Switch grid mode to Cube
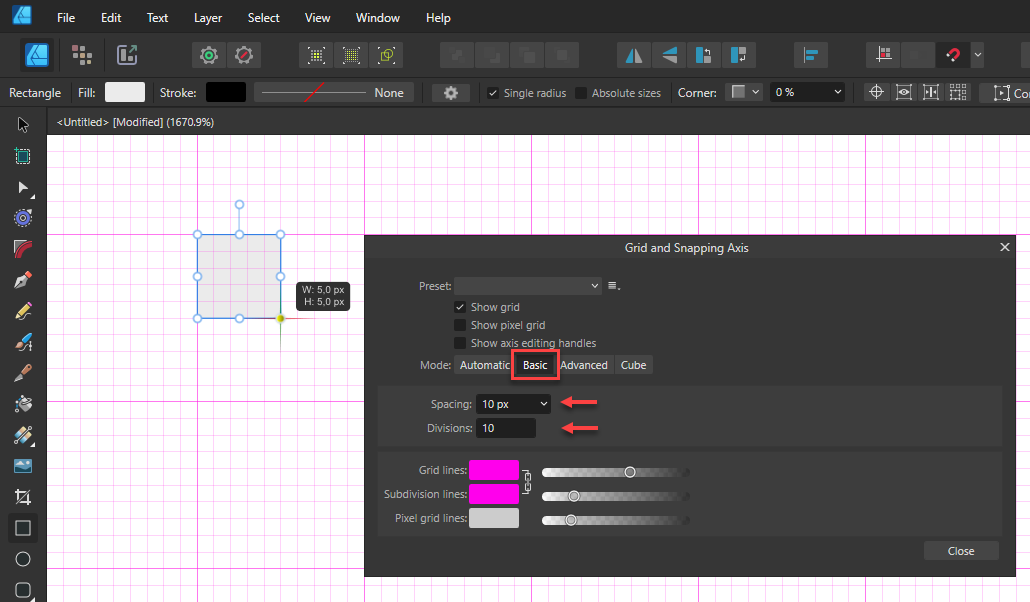This screenshot has height=602, width=1030. coord(634,365)
